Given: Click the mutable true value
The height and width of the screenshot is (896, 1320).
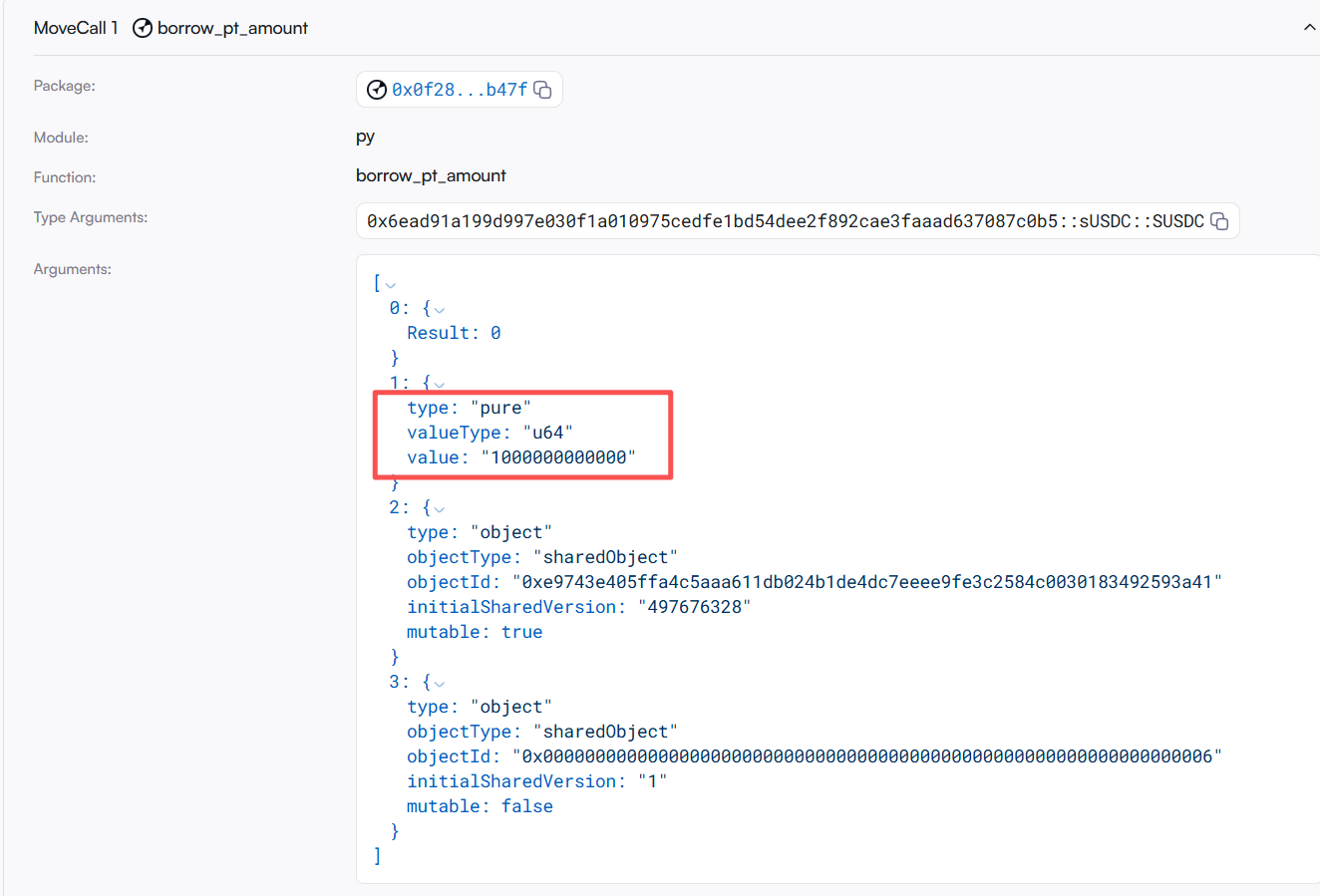Looking at the screenshot, I should [521, 632].
